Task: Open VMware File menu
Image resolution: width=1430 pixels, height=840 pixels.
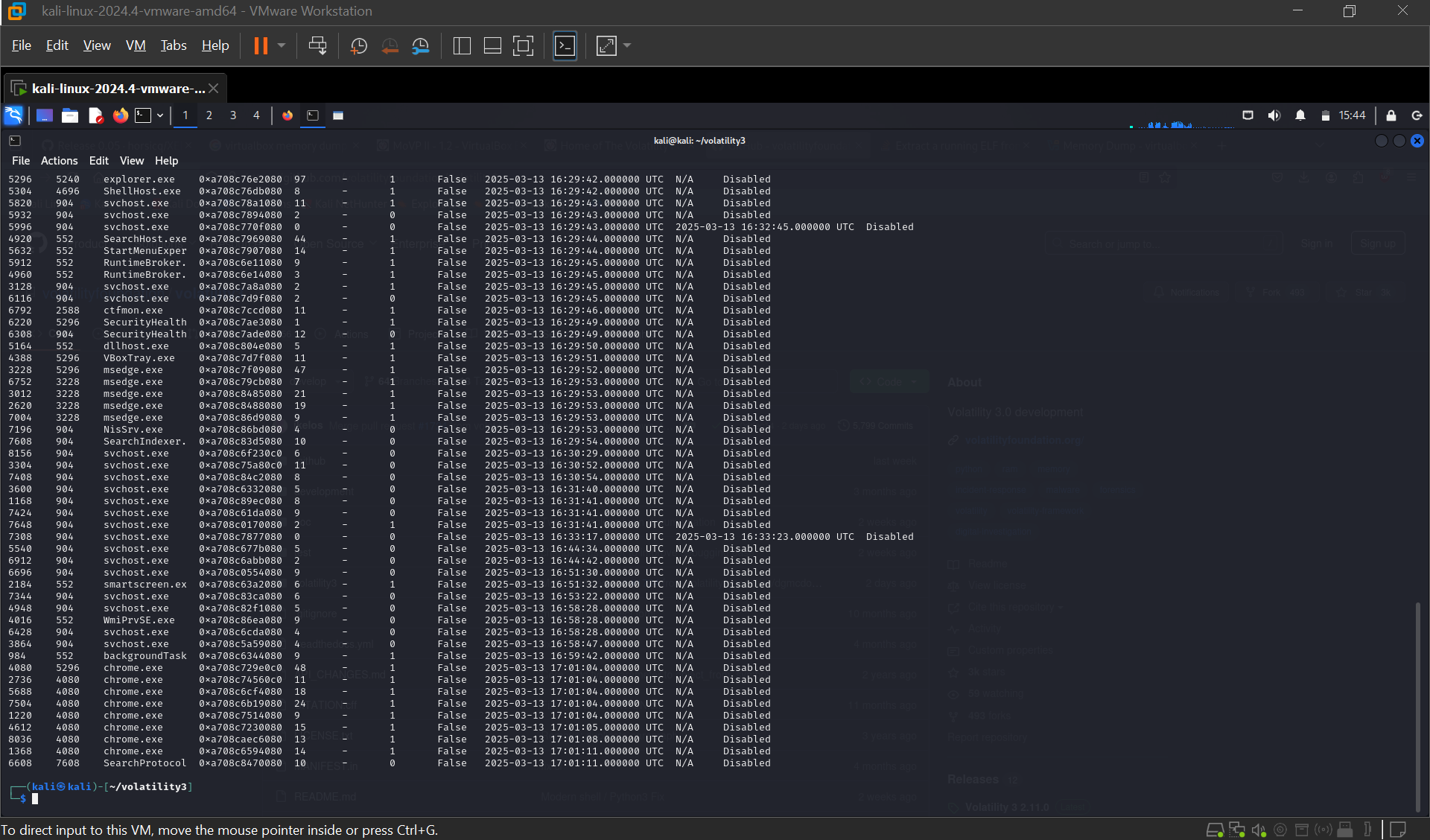Action: [22, 45]
